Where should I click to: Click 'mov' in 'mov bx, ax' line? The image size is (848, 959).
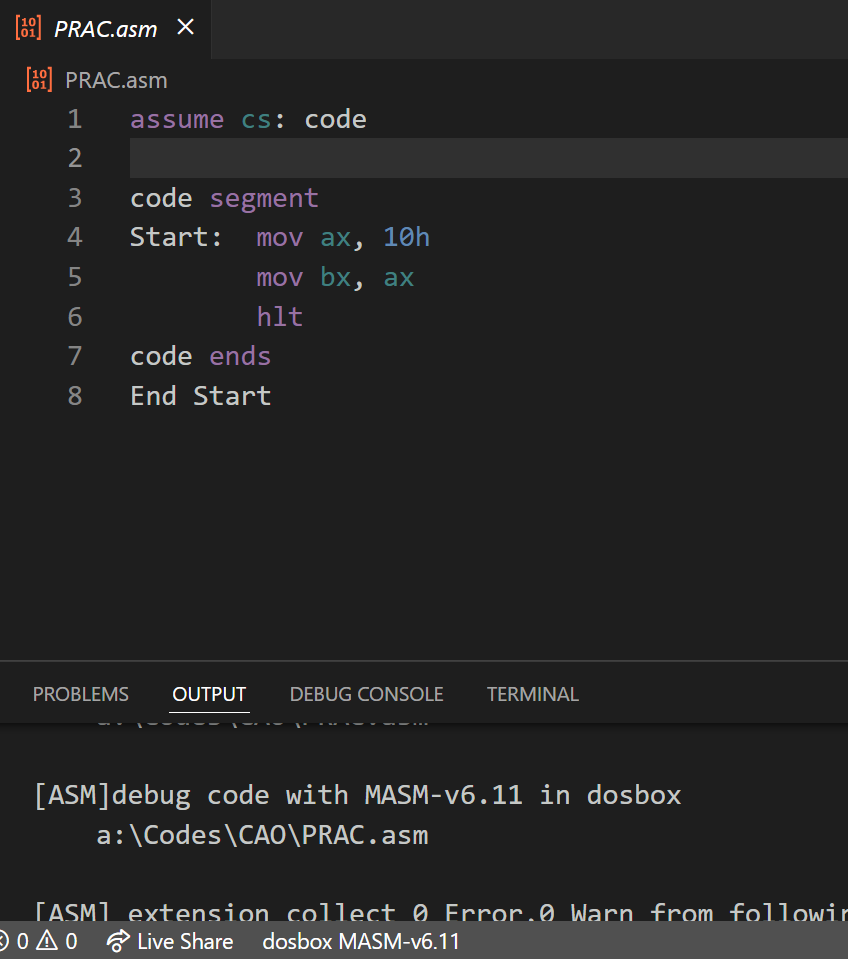click(279, 278)
